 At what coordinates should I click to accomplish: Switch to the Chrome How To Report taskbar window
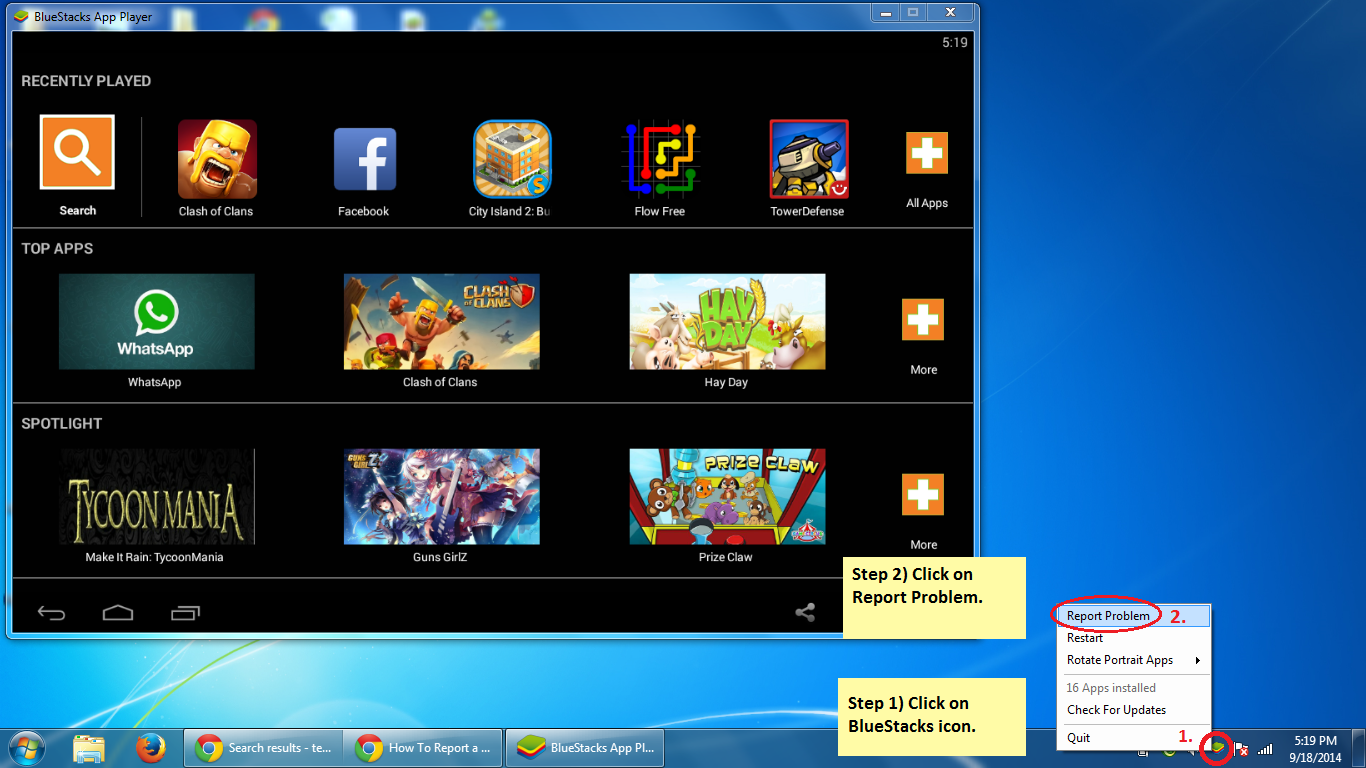[x=424, y=748]
